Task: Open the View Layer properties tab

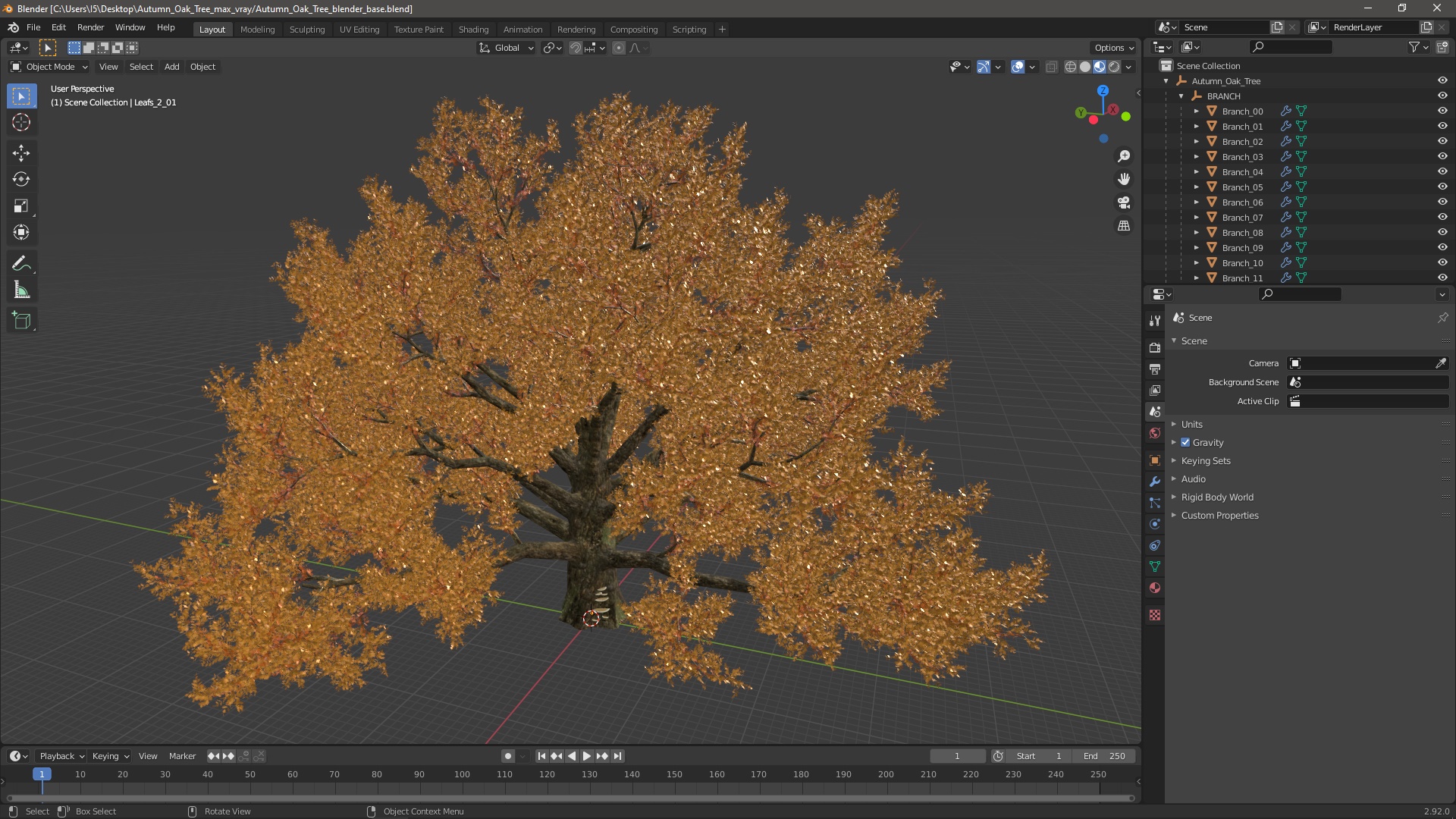Action: [x=1155, y=390]
